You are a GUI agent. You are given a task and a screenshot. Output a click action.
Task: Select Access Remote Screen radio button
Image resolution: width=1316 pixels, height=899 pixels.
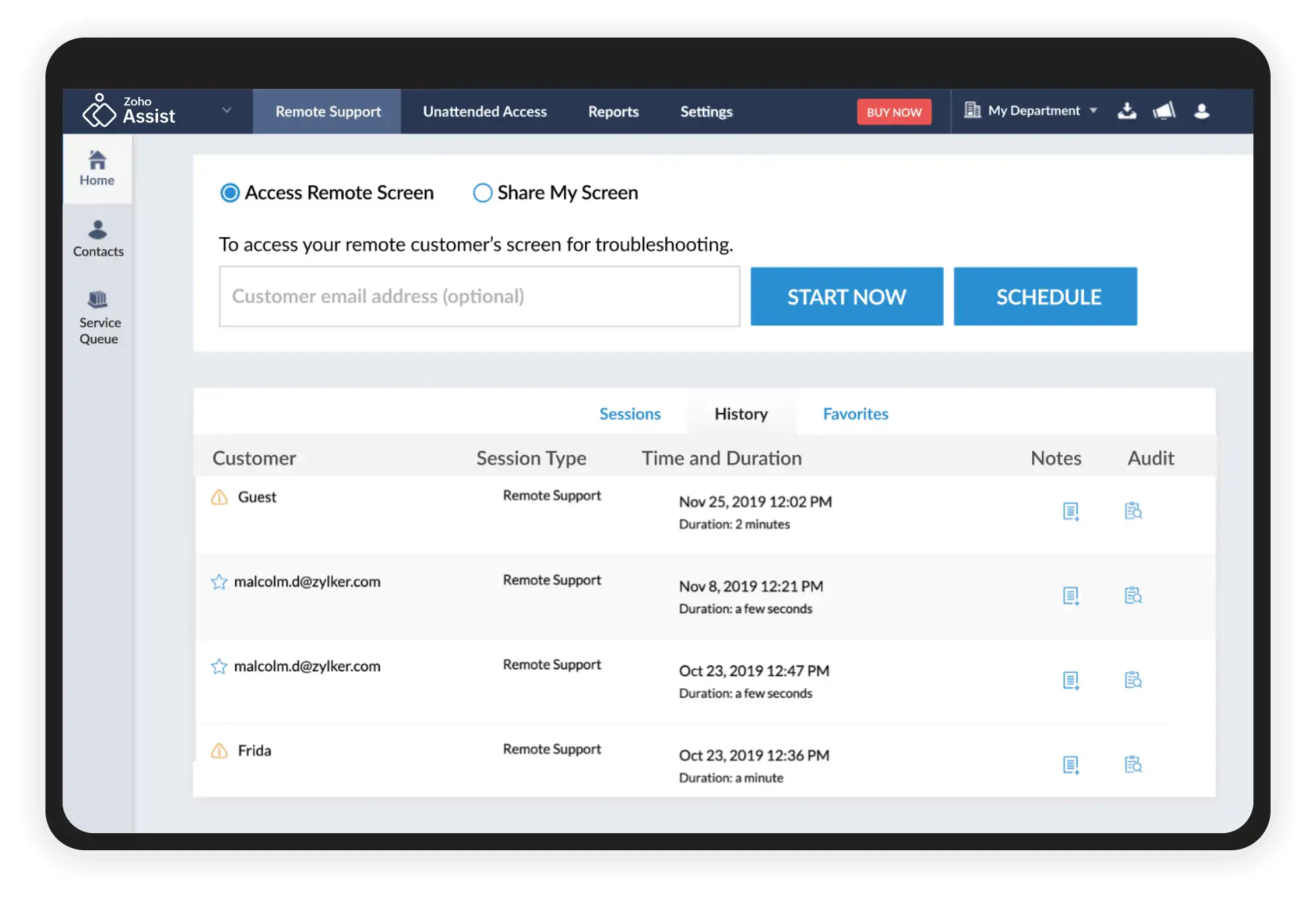point(230,193)
